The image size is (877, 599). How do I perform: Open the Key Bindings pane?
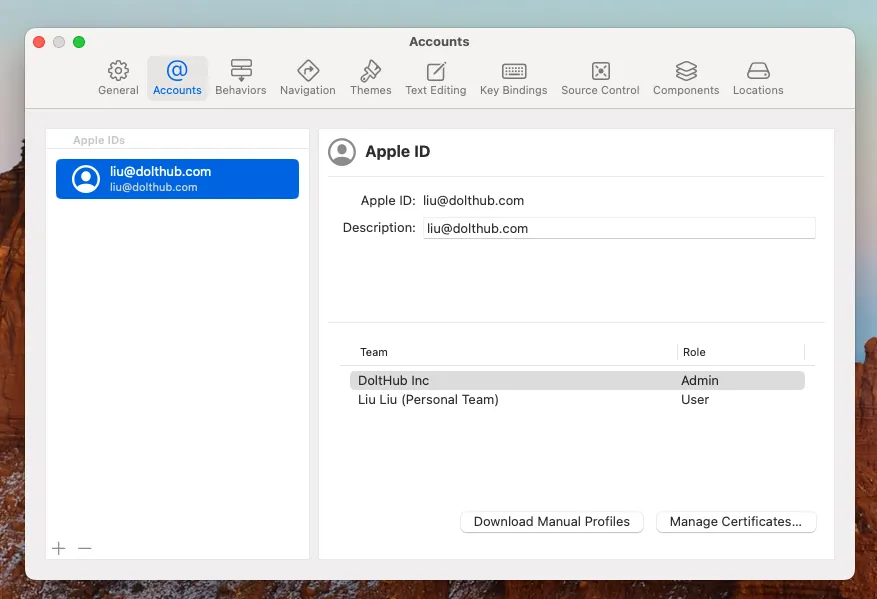pos(513,77)
